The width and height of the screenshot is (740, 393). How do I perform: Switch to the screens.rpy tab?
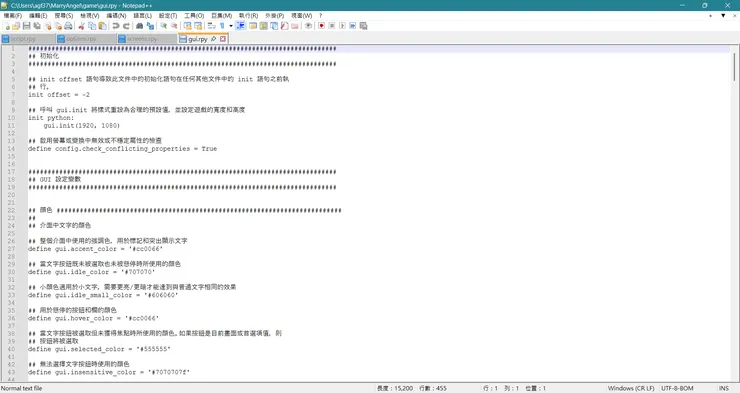click(146, 39)
